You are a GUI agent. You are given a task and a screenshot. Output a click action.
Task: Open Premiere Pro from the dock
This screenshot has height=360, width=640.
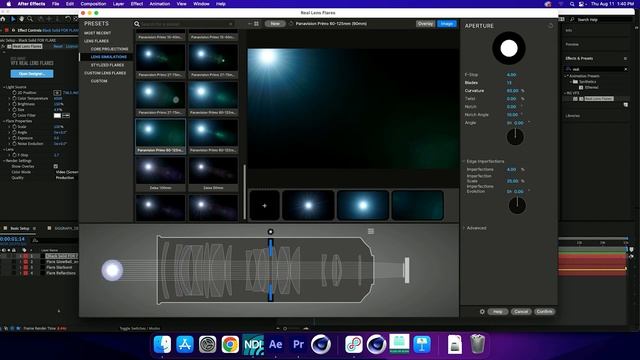298,344
